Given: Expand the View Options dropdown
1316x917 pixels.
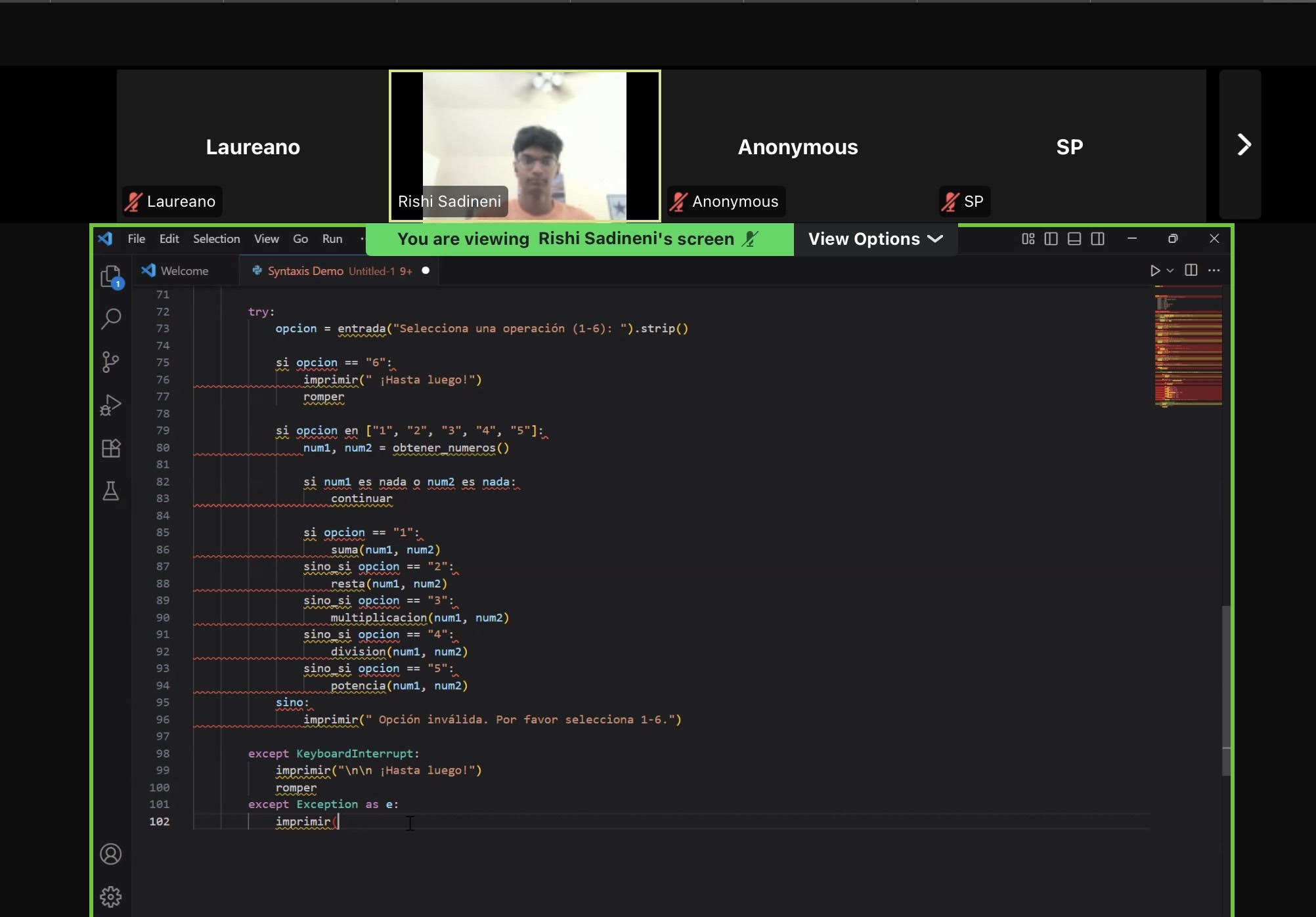Looking at the screenshot, I should coord(875,239).
